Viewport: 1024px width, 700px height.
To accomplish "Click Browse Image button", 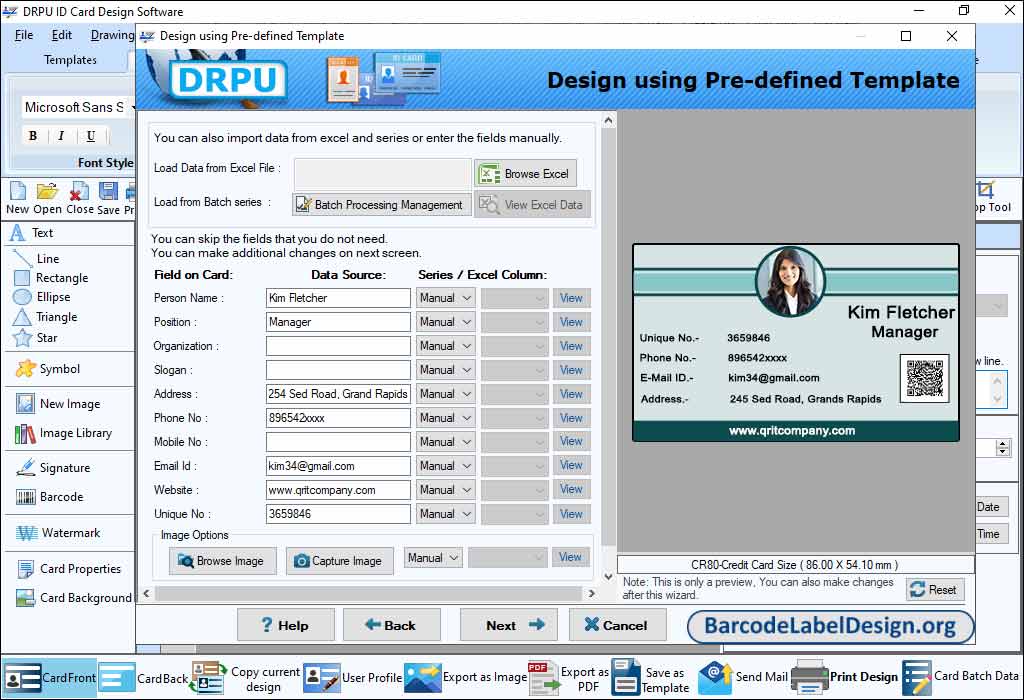I will pos(222,561).
